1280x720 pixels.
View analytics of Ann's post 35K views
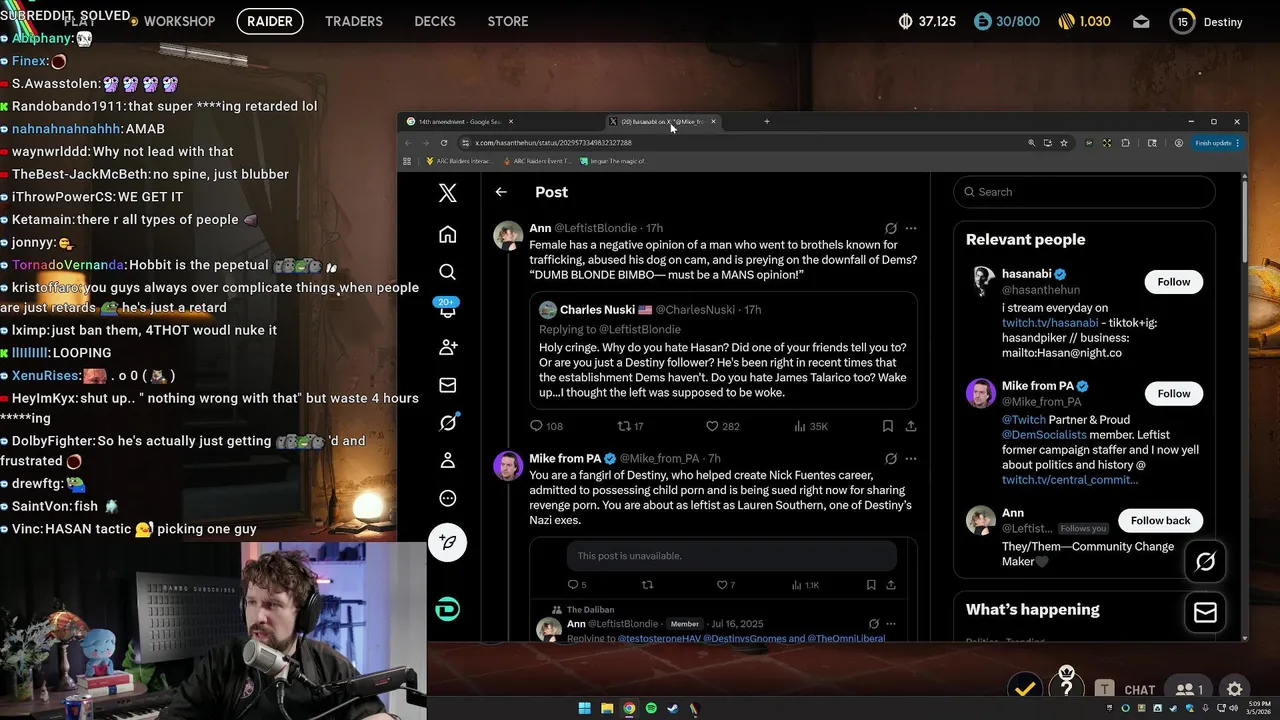810,426
